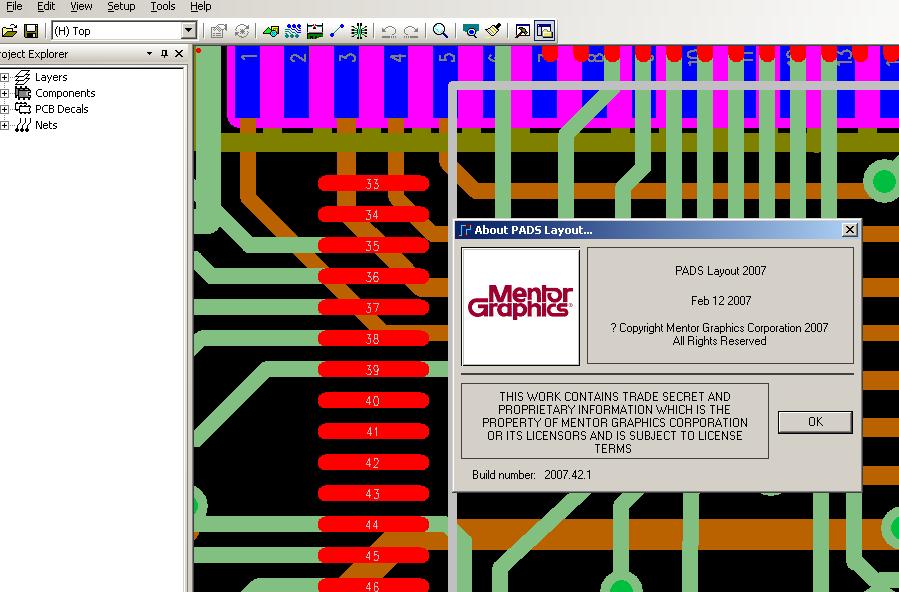The width and height of the screenshot is (899, 592).
Task: Click the View Board icon
Action: coord(470,30)
